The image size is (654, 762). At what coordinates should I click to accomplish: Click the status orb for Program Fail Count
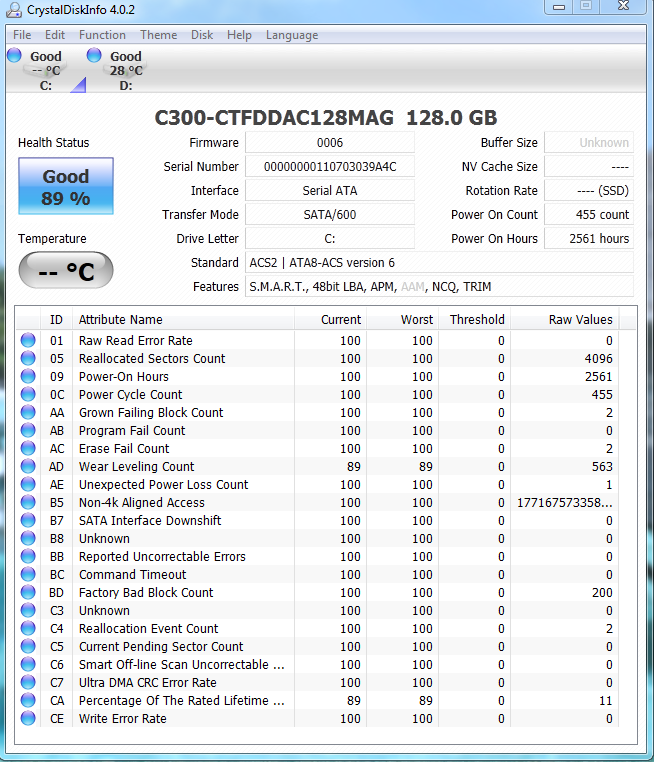point(28,430)
